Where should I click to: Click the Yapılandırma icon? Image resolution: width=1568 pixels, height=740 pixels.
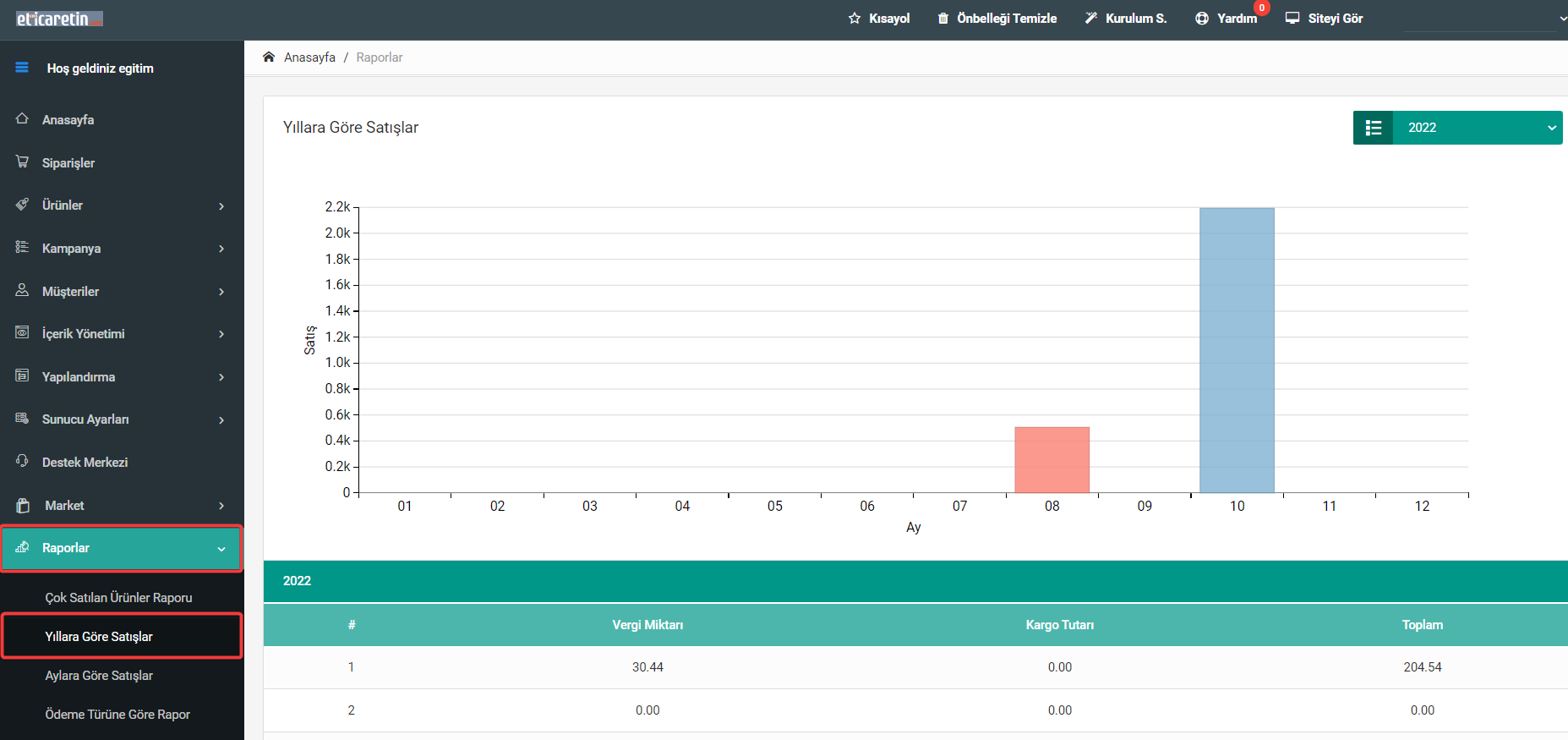22,375
